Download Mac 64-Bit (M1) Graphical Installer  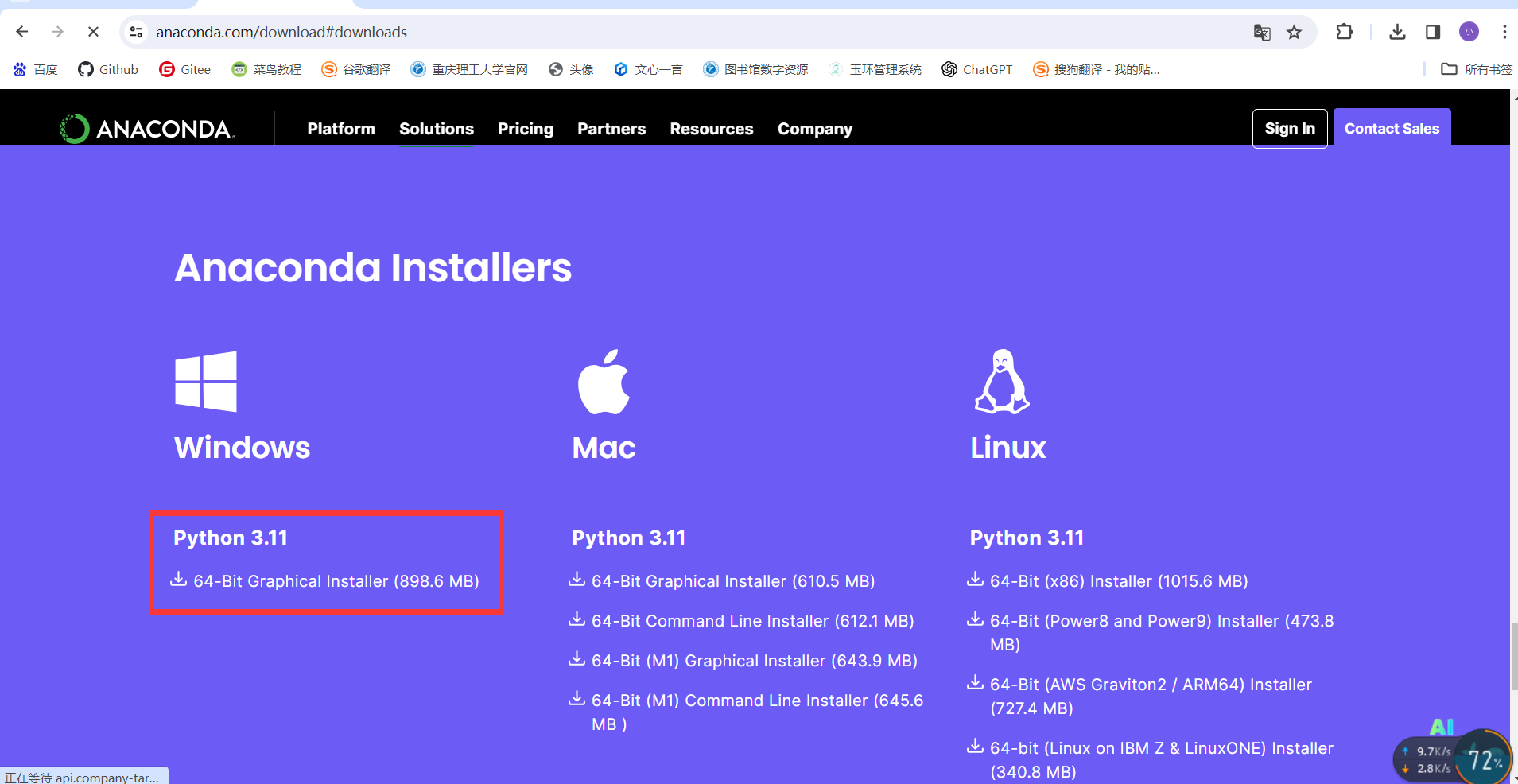click(x=743, y=661)
